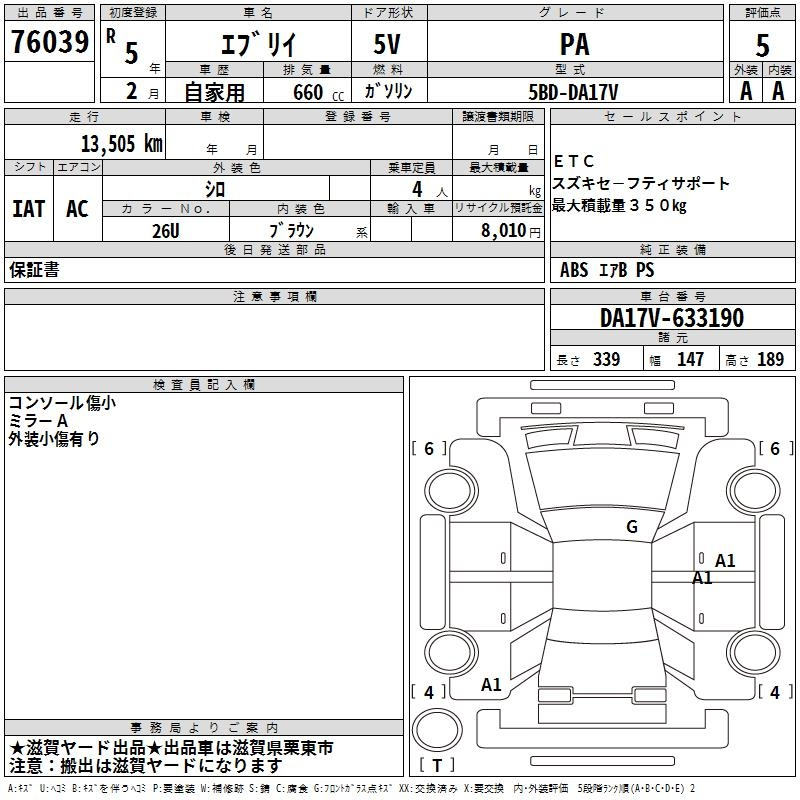The image size is (800, 800).
Task: Select the vehicle name エブリイ
Action: pyautogui.click(x=258, y=44)
